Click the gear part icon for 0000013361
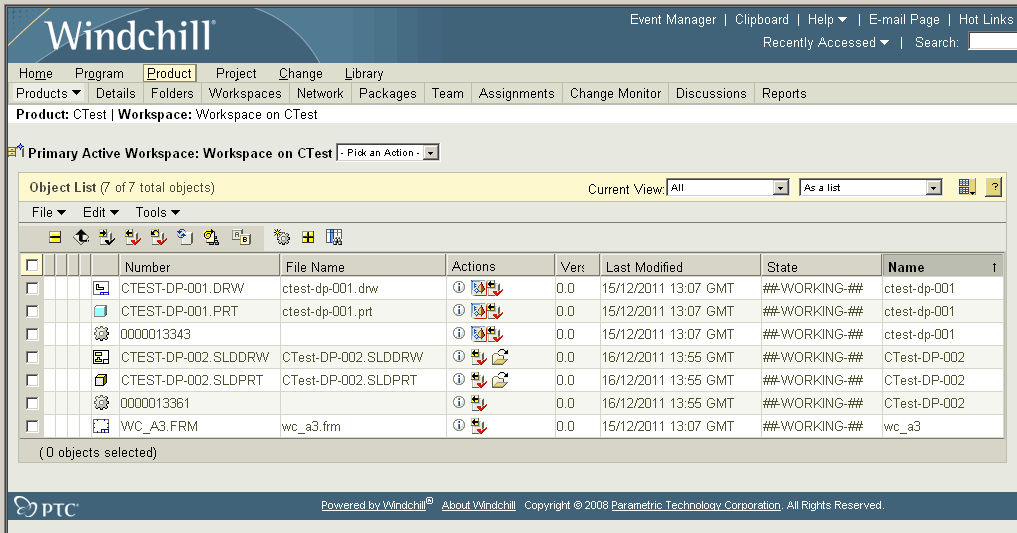 pos(101,403)
